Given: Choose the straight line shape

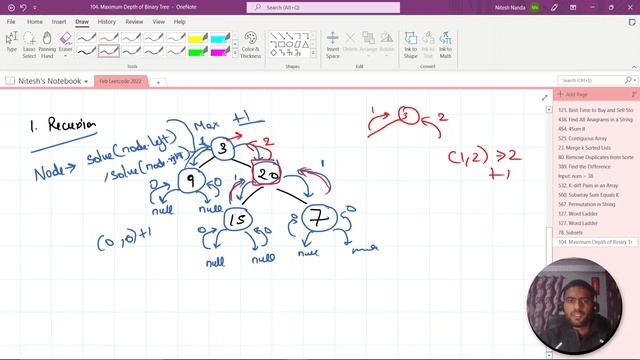Looking at the screenshot, I should pos(273,36).
